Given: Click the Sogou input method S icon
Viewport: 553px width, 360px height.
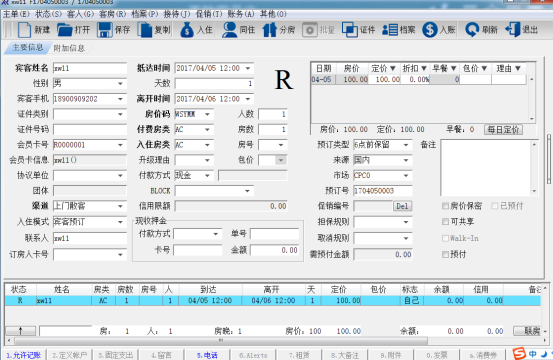Looking at the screenshot, I should (519, 353).
